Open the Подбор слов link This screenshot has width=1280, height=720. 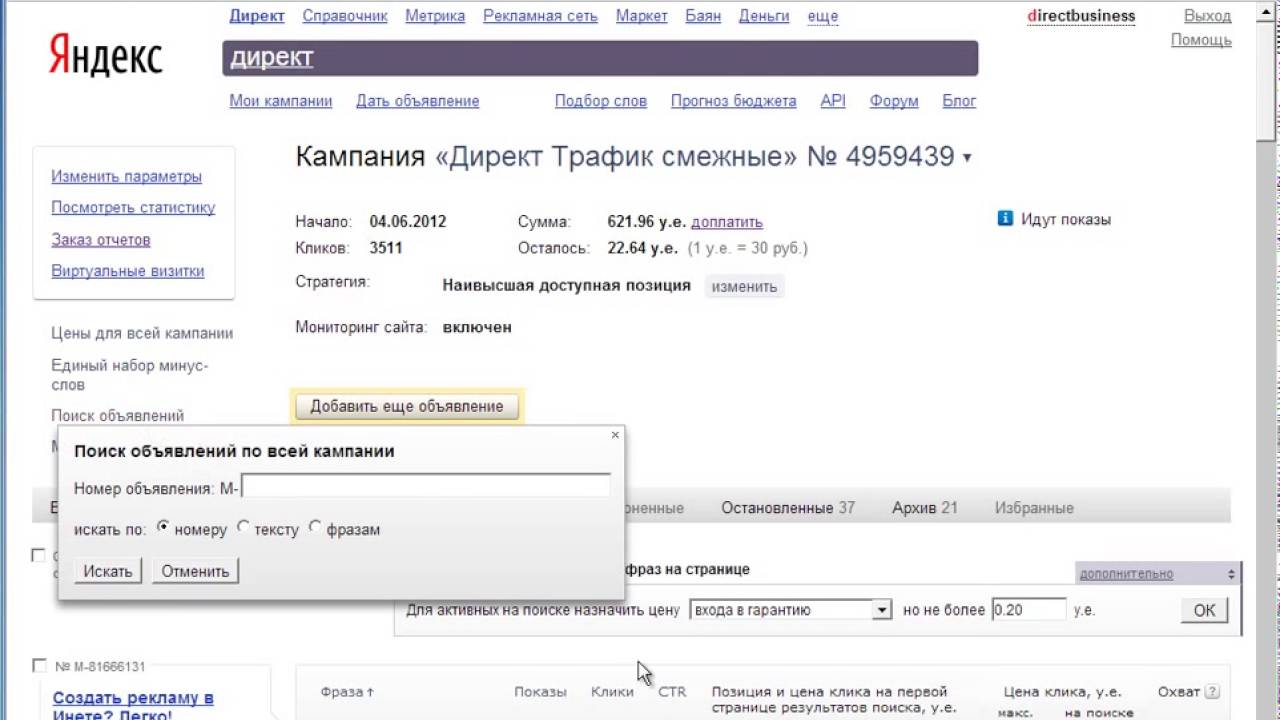(x=601, y=101)
